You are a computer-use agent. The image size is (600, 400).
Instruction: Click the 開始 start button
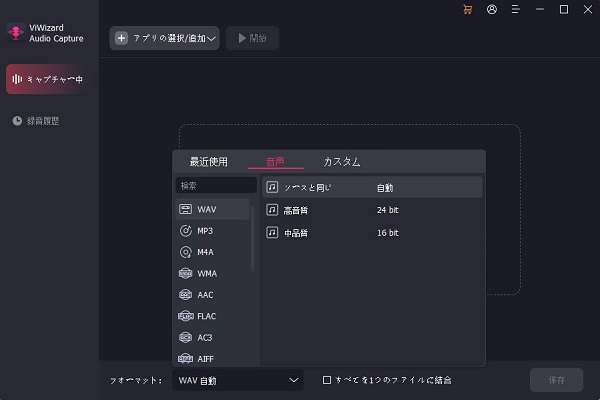click(x=252, y=38)
